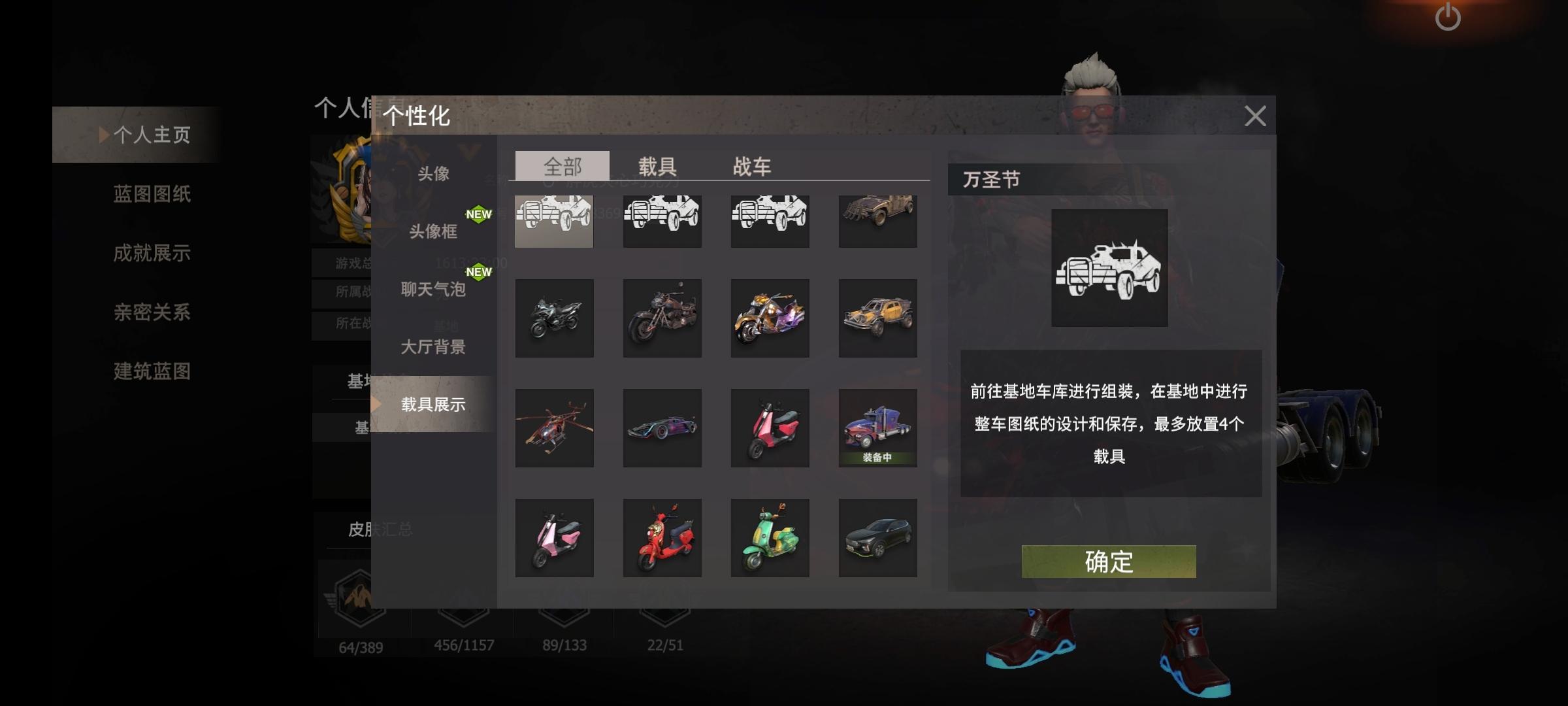The width and height of the screenshot is (1568, 706).
Task: Close the 个性化 dialog
Action: [1255, 116]
